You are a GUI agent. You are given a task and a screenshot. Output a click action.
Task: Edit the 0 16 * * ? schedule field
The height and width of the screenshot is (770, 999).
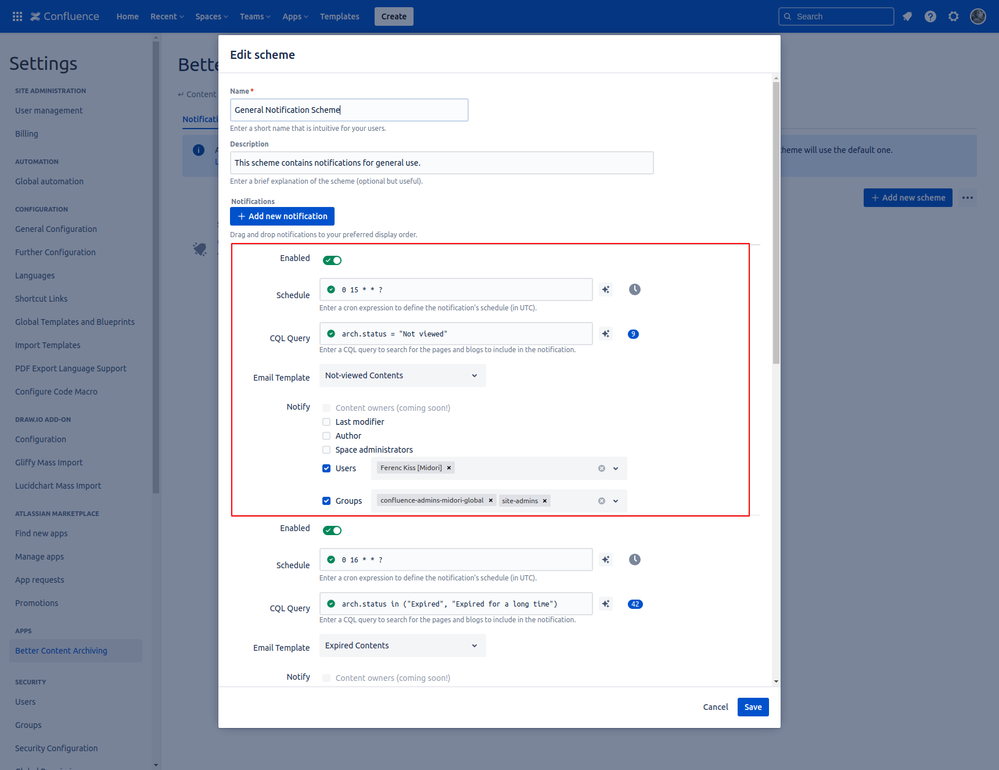pos(456,560)
